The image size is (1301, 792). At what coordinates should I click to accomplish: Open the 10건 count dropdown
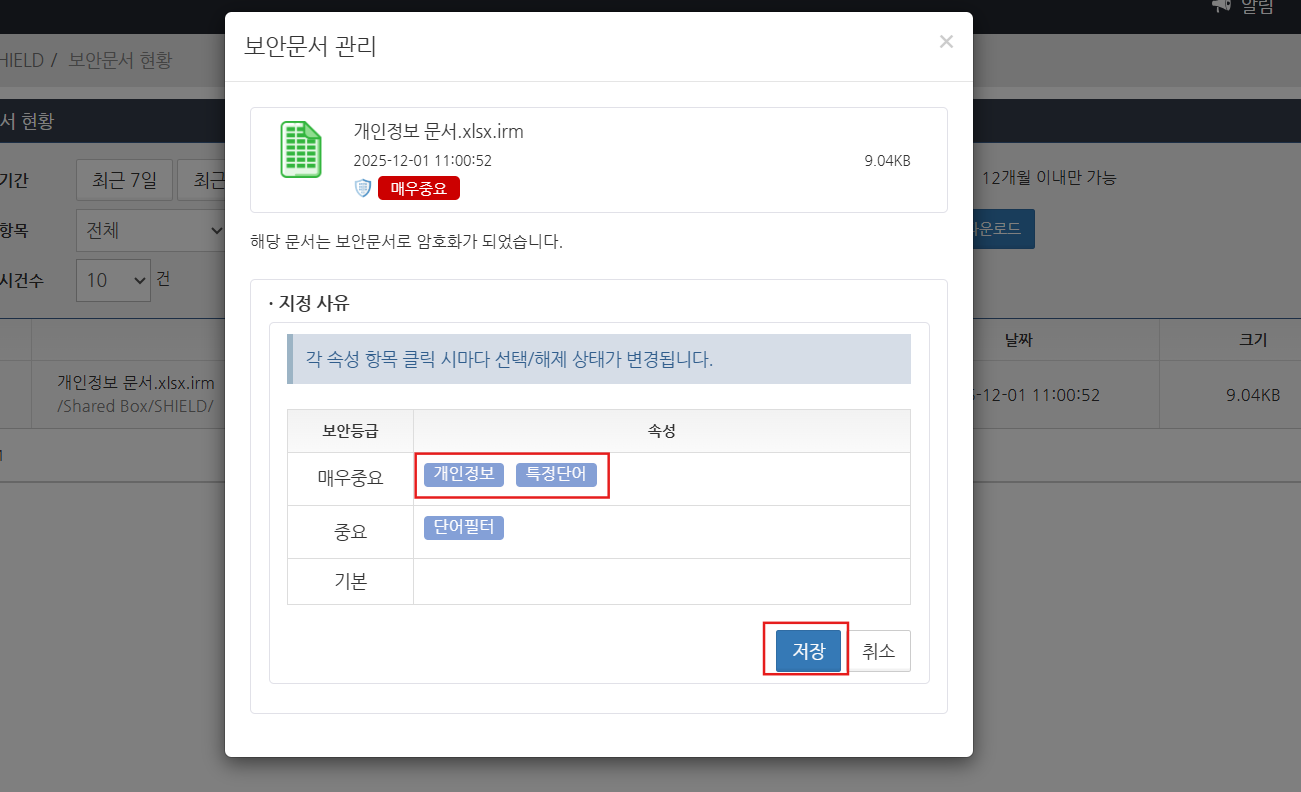tap(113, 280)
